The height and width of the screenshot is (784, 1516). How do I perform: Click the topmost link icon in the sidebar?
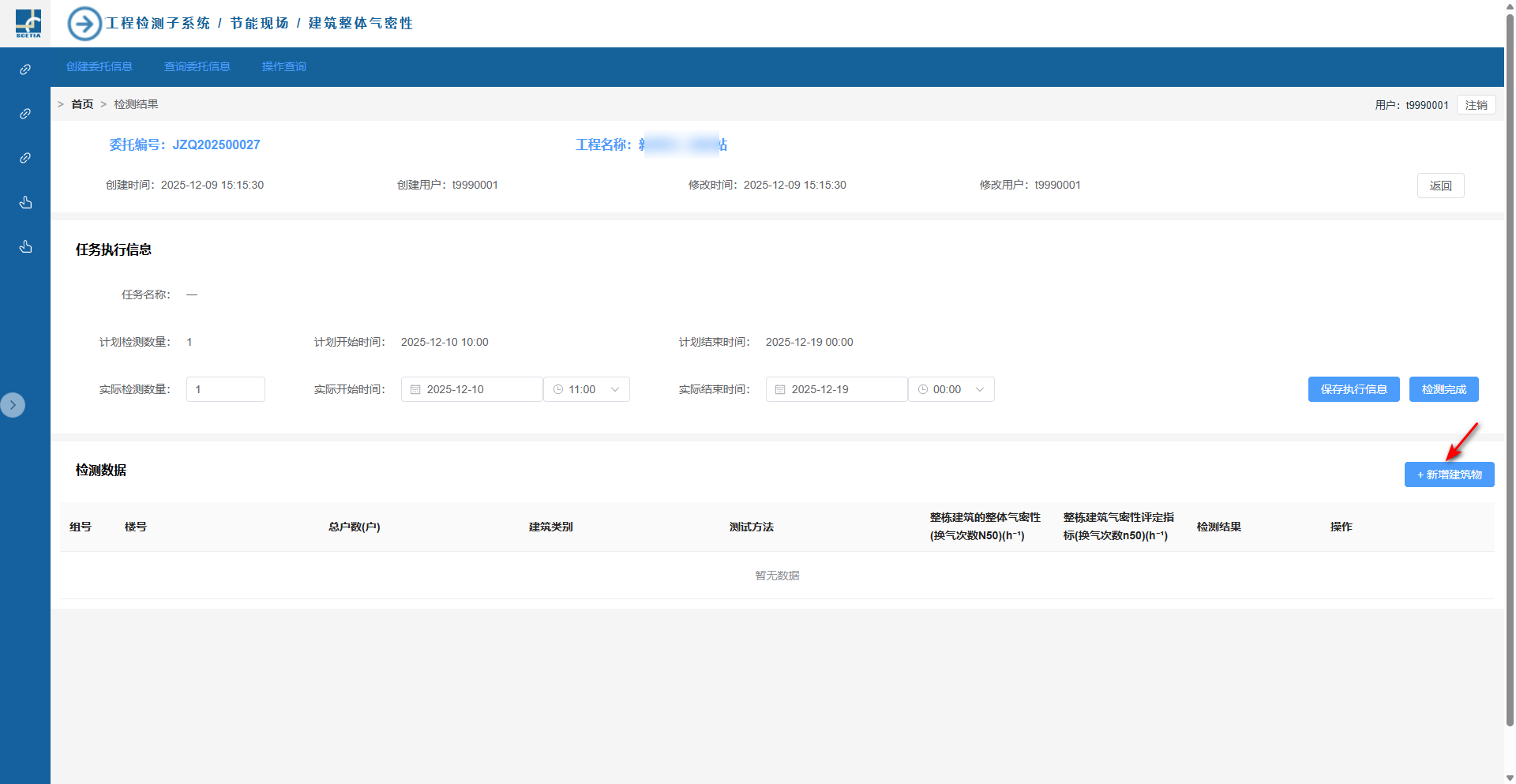coord(25,69)
